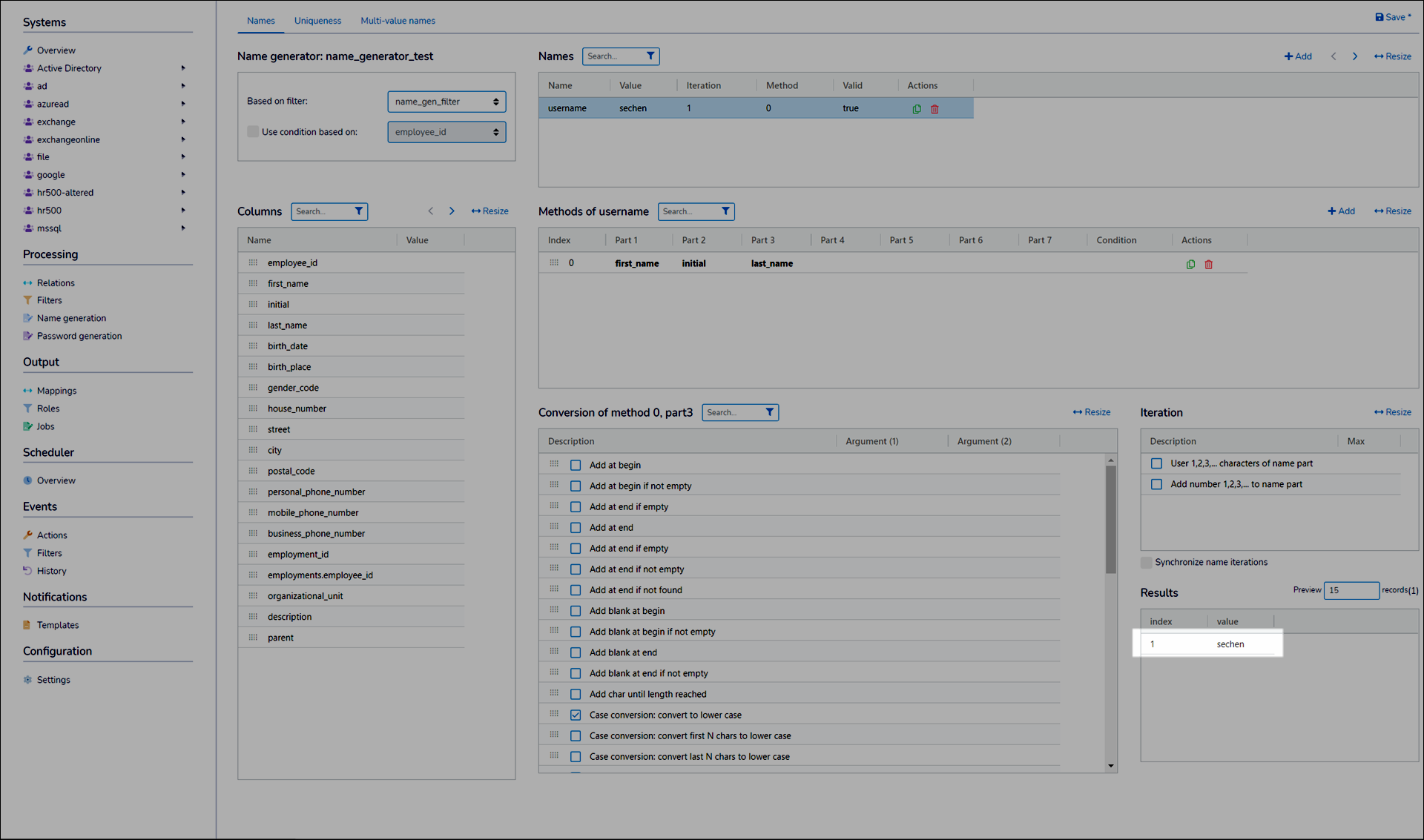
Task: Click the conversion list scrollbar thumb
Action: tap(1110, 519)
